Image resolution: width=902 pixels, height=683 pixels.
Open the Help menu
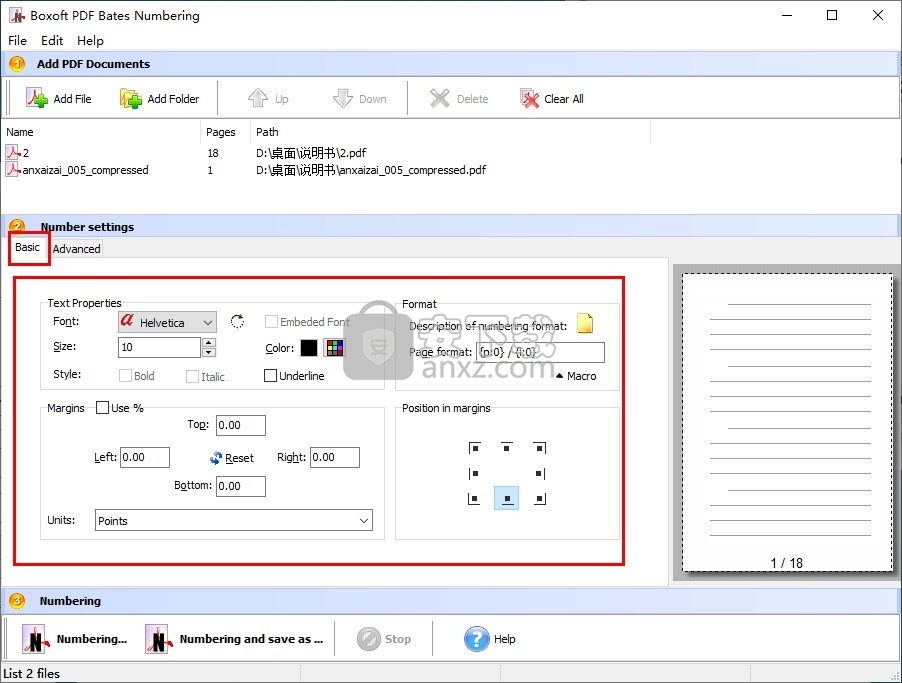(90, 40)
